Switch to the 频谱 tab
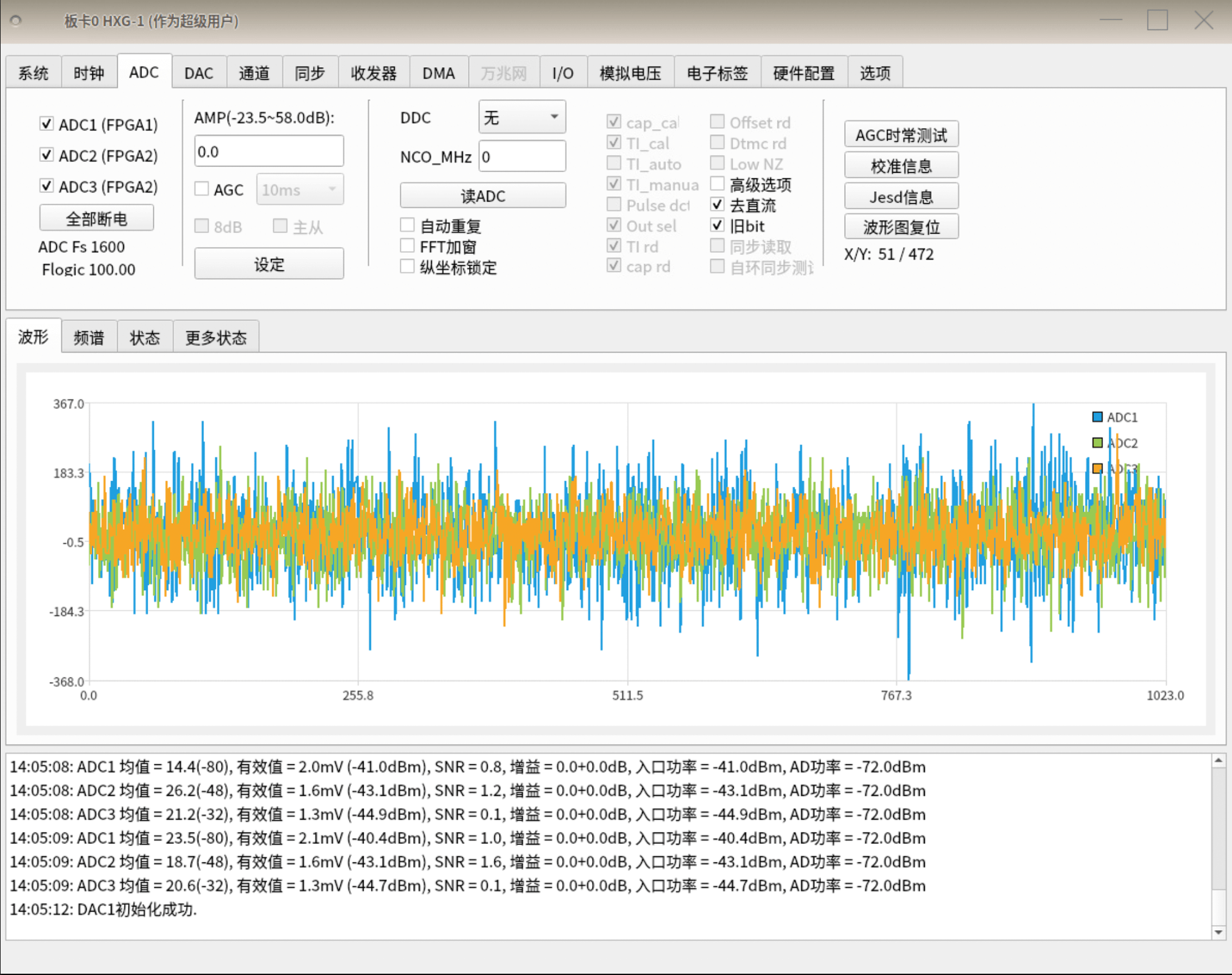Screen dimensions: 1232x975 point(89,337)
